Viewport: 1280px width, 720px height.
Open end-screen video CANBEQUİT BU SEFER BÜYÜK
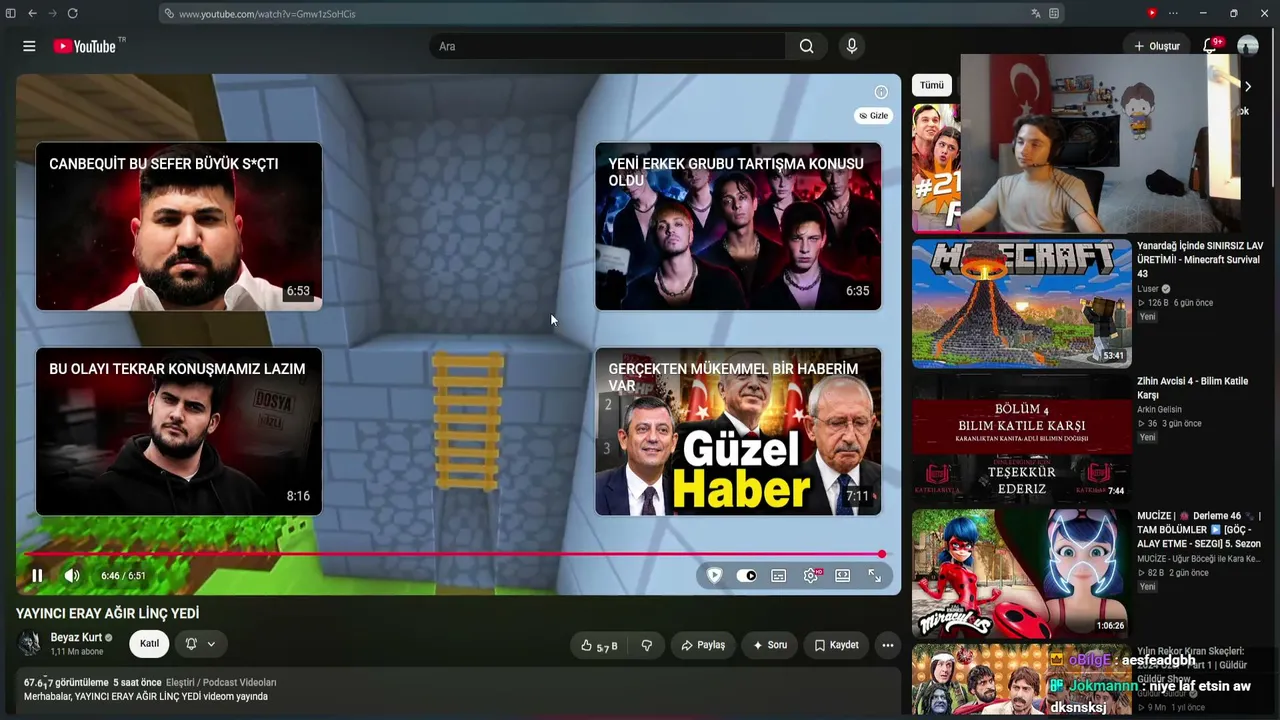tap(179, 227)
